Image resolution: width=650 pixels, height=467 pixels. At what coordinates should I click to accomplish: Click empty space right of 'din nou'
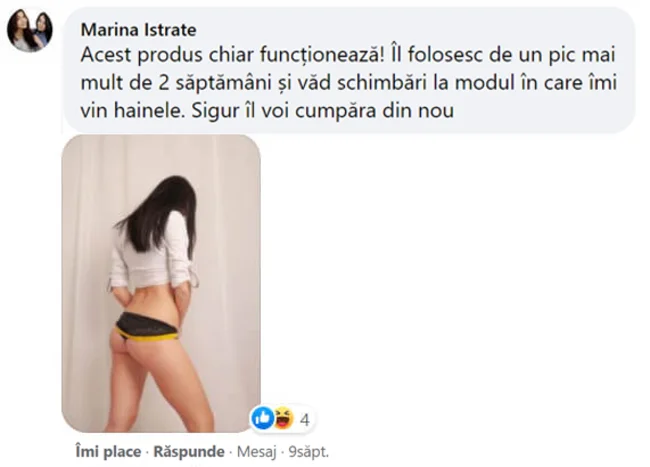coord(539,111)
